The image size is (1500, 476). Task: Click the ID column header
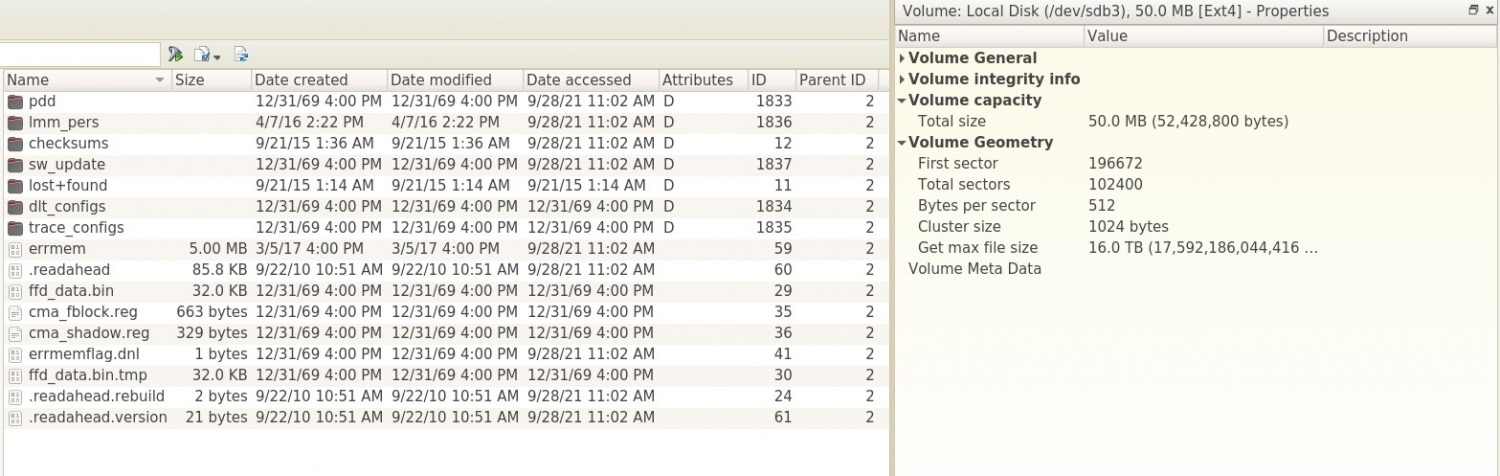tap(771, 80)
